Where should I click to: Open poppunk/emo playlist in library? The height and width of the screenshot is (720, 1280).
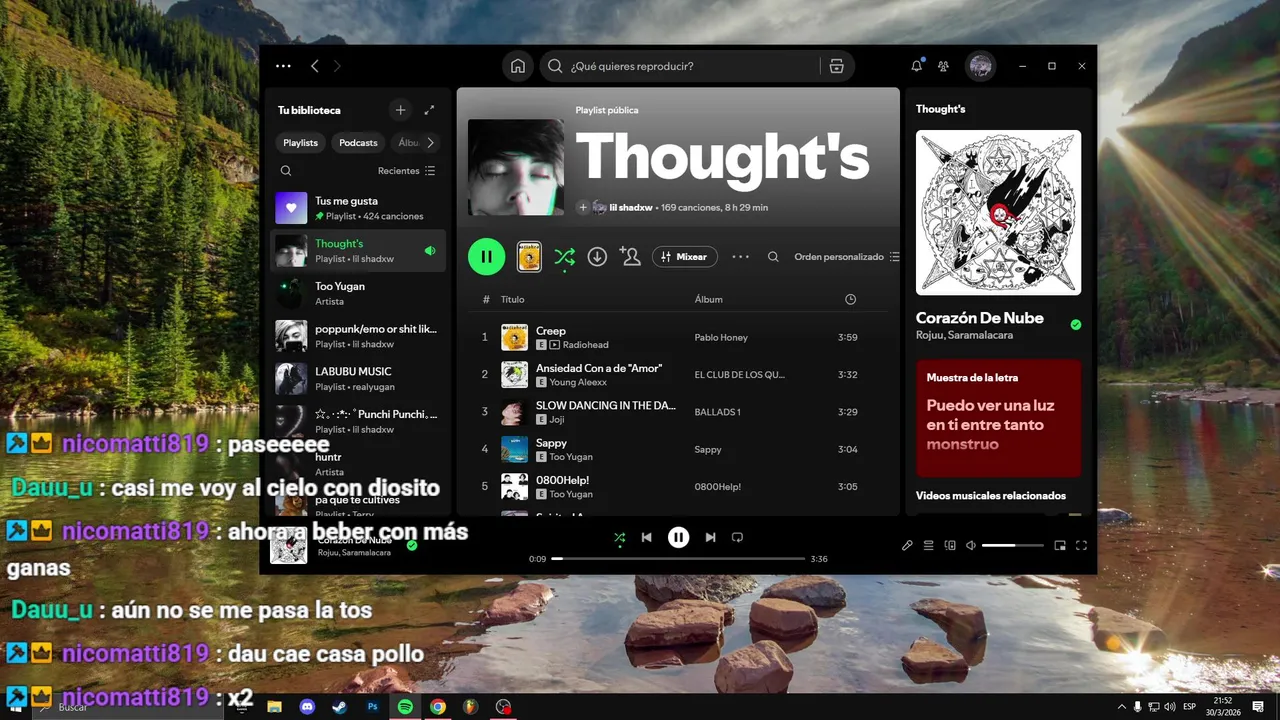tap(360, 336)
